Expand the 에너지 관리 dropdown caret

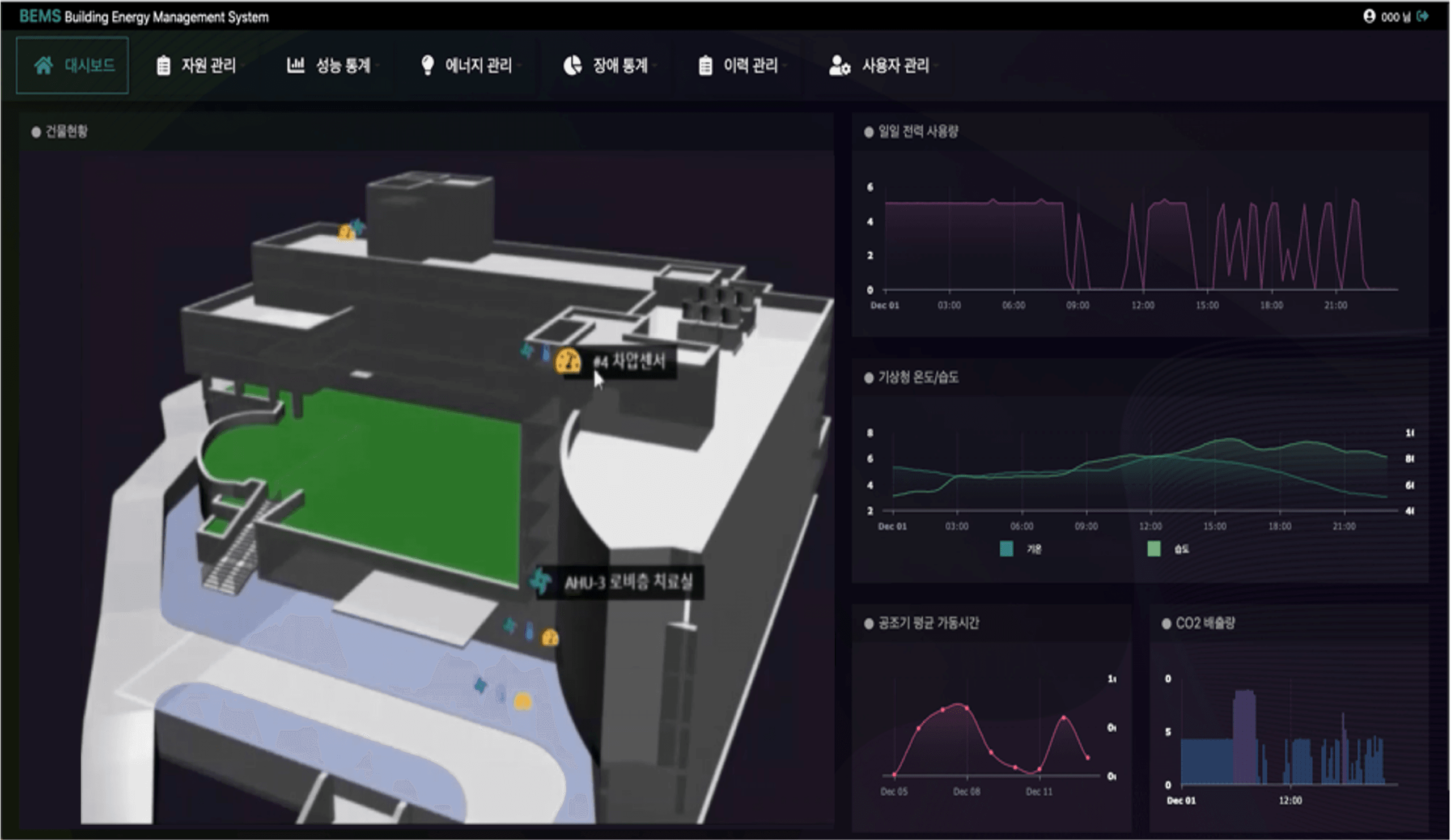pyautogui.click(x=519, y=66)
